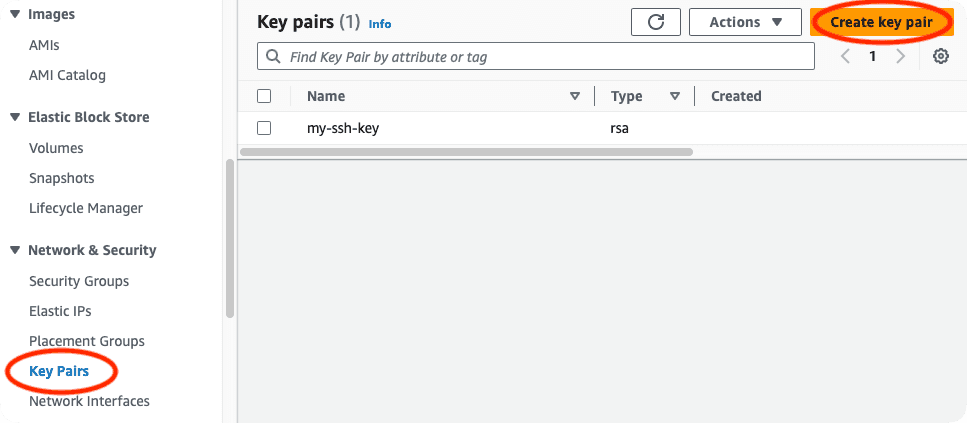Click Create key pair button
This screenshot has width=967, height=423.
pos(881,22)
